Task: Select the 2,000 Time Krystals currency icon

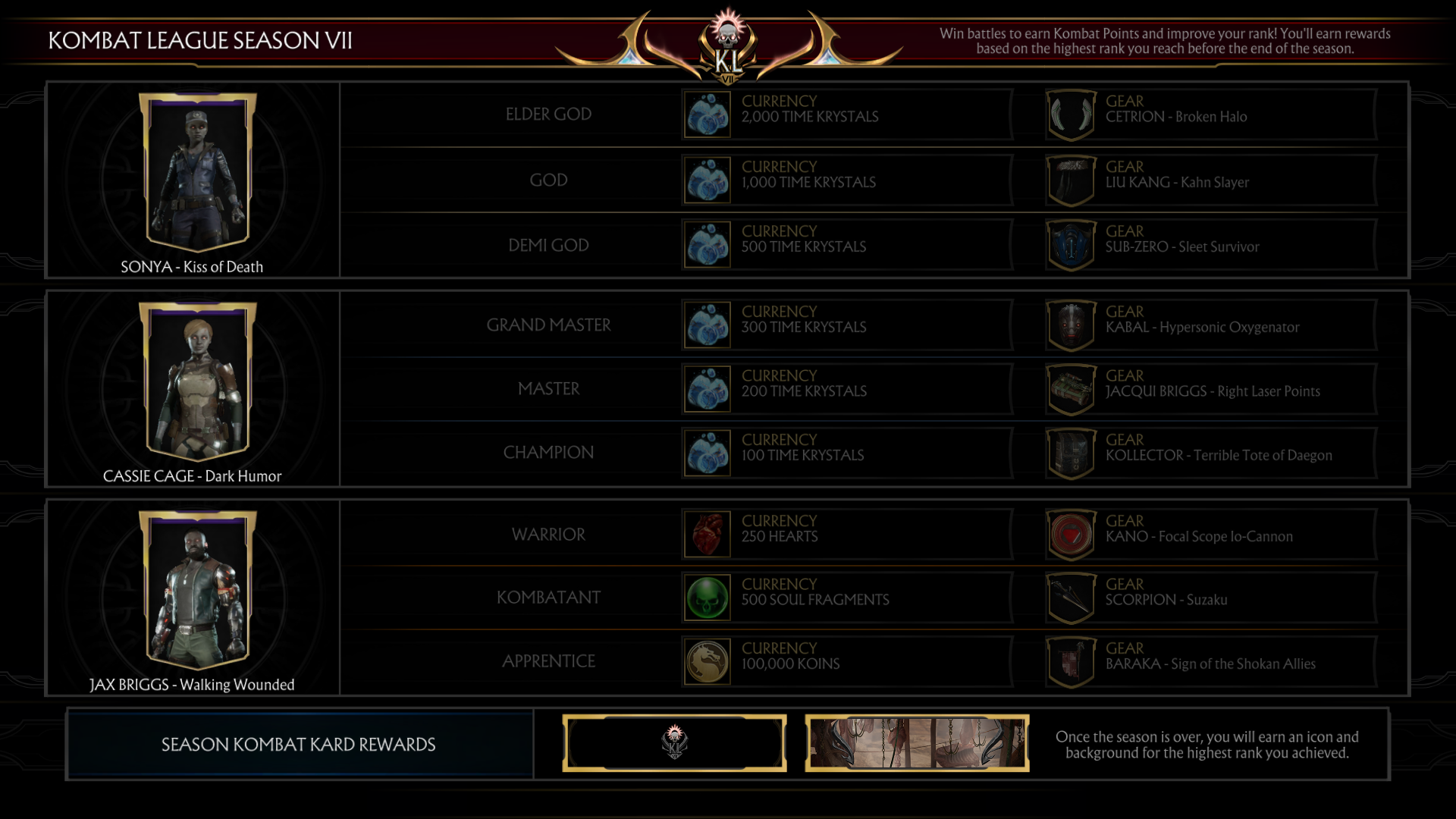Action: [707, 115]
